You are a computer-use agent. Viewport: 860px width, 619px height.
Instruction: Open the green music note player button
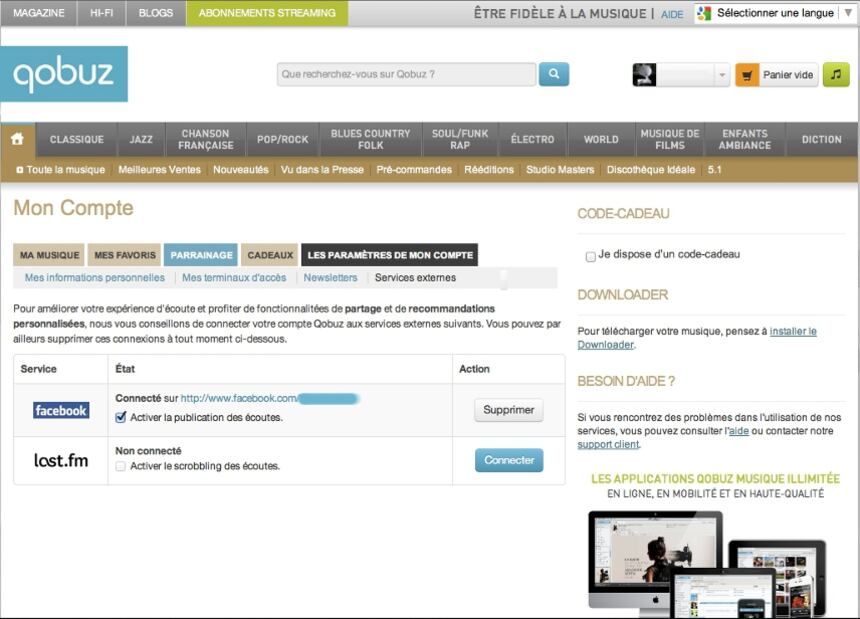pyautogui.click(x=836, y=75)
